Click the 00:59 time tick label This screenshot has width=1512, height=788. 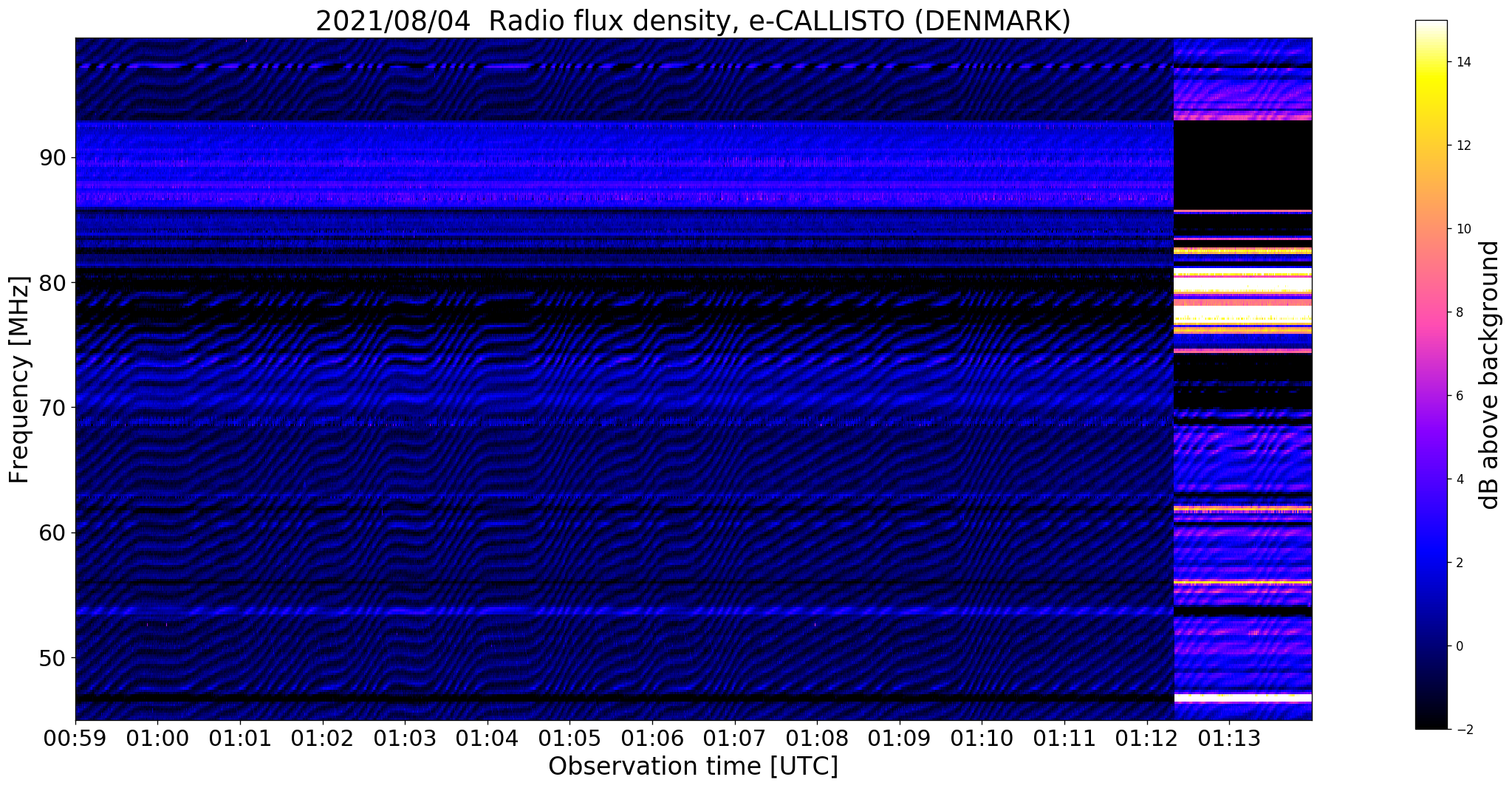[75, 738]
